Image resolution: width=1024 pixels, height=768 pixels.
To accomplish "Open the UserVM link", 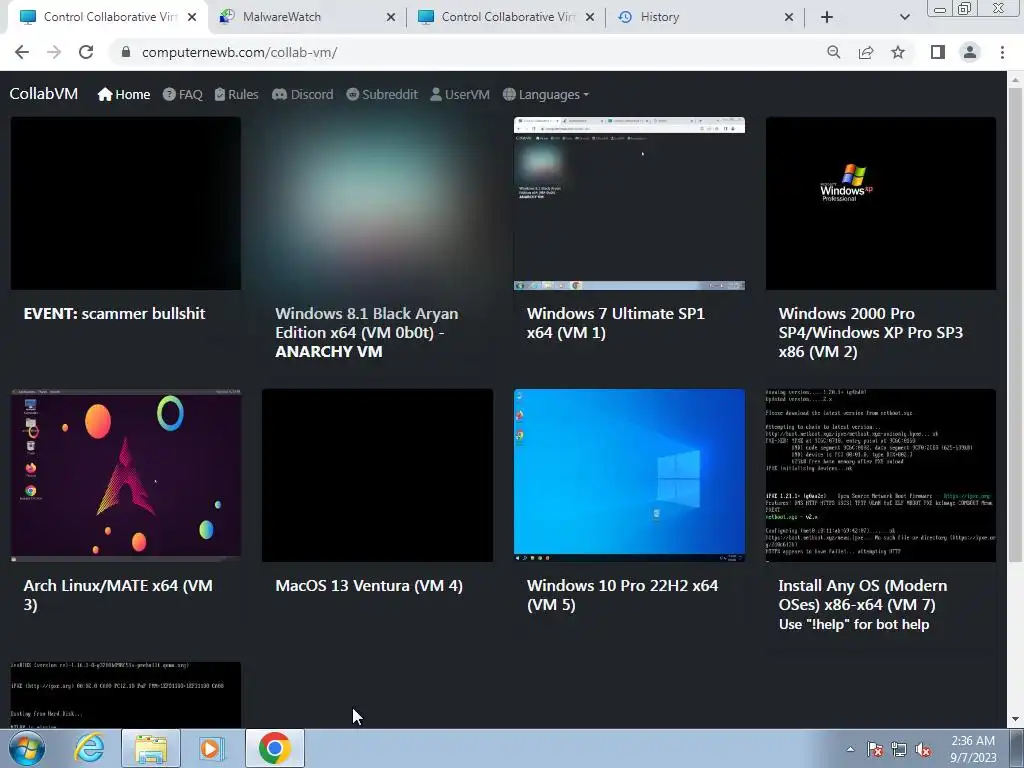I will (x=460, y=95).
